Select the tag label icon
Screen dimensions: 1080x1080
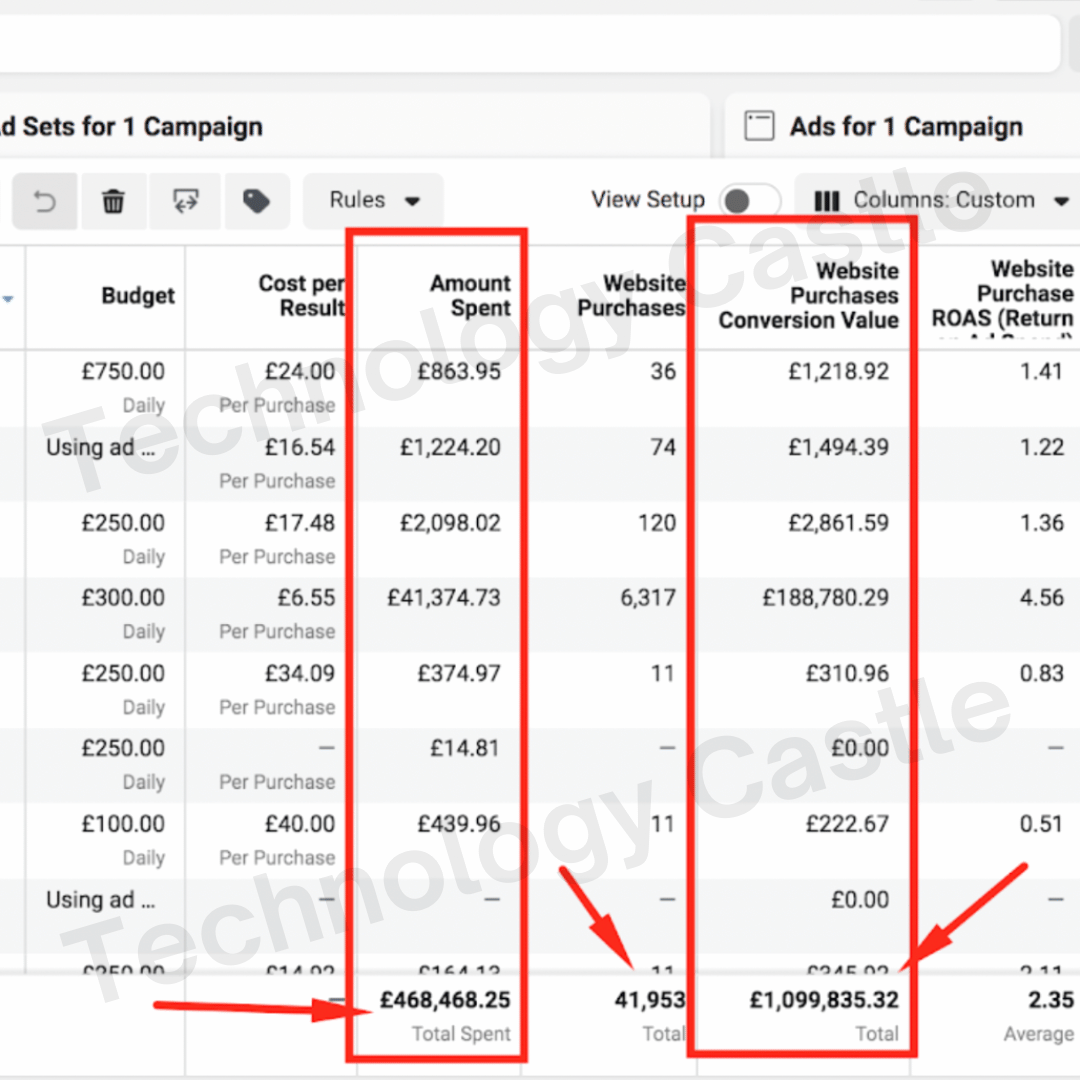coord(257,200)
